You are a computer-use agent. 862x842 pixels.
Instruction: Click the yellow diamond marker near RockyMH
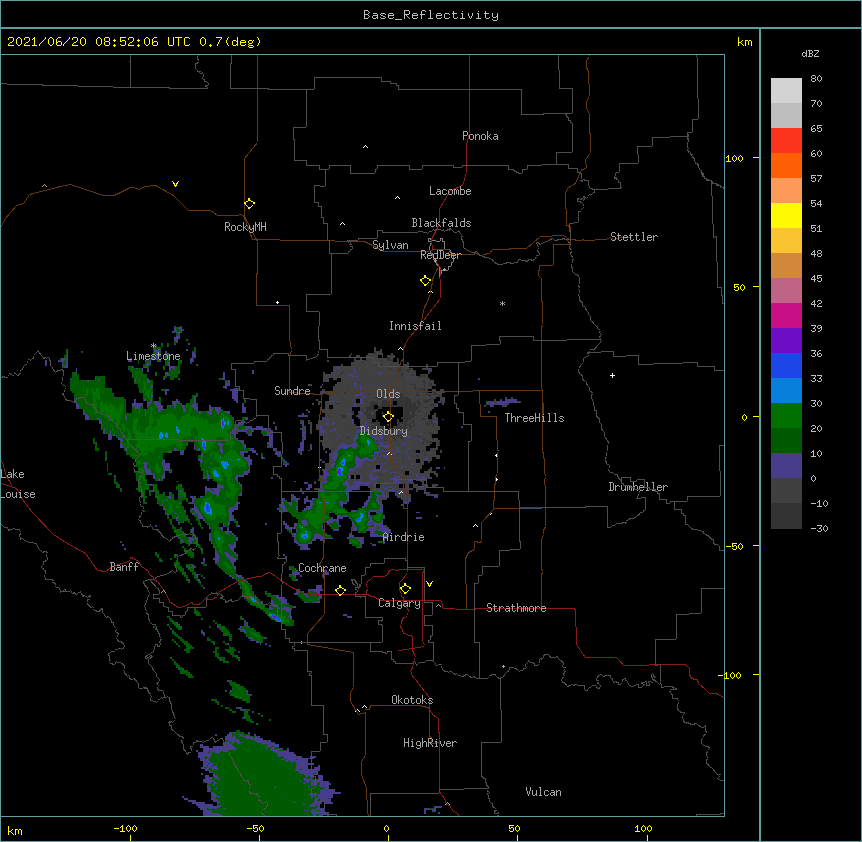pos(249,204)
